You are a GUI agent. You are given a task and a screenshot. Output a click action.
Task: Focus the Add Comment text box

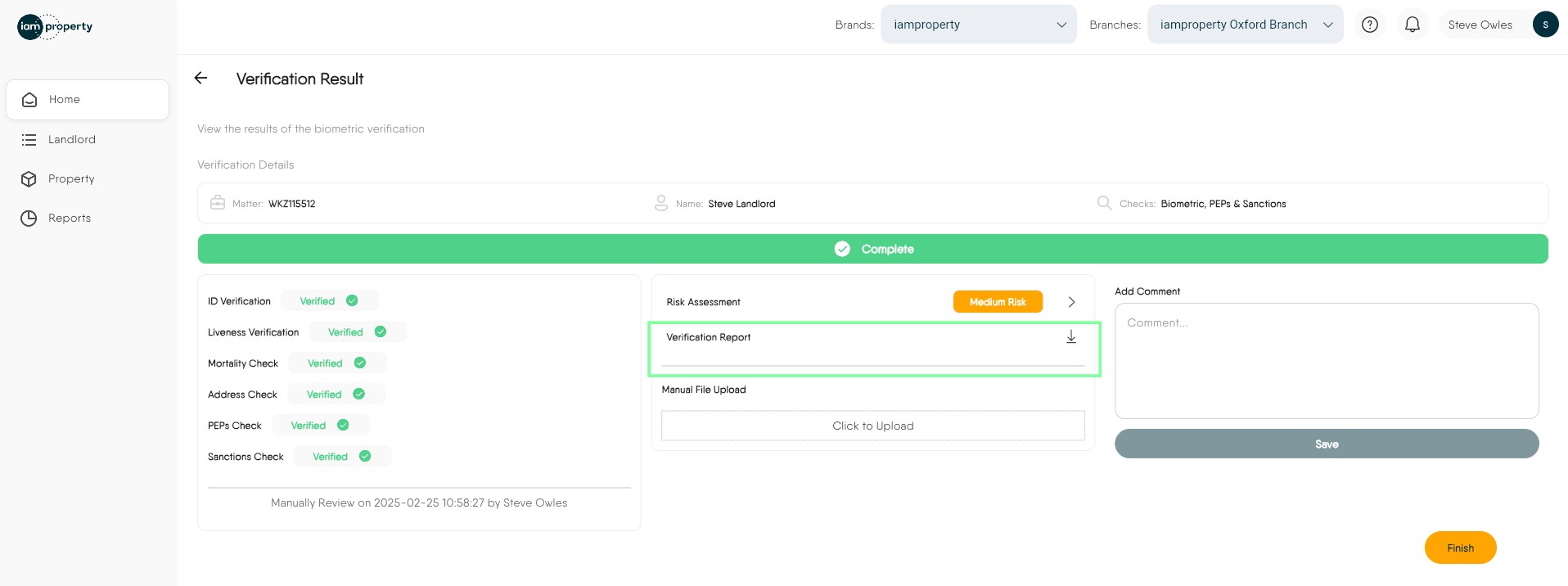click(1326, 361)
